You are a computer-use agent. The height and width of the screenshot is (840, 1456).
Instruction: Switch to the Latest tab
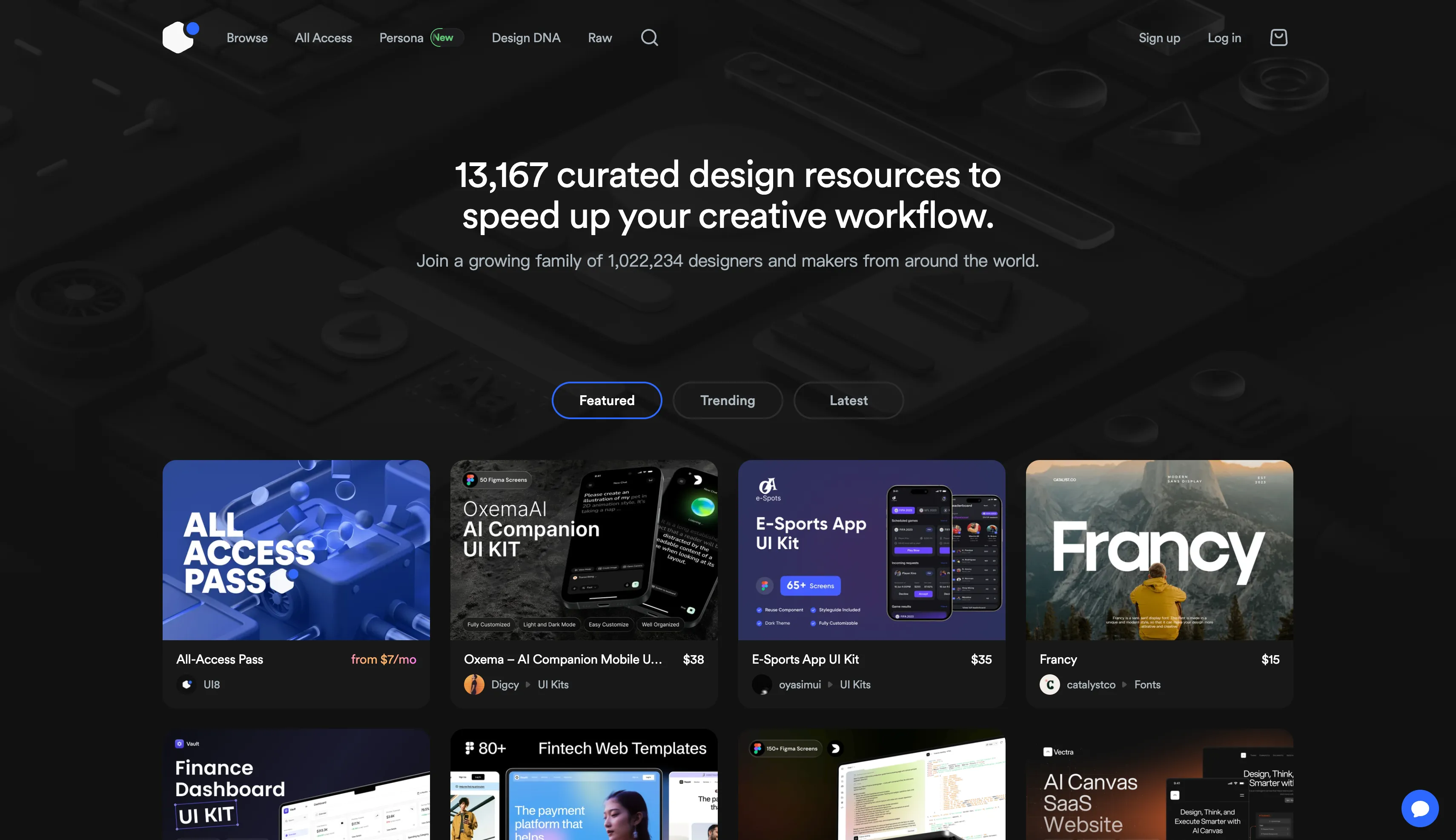(848, 400)
